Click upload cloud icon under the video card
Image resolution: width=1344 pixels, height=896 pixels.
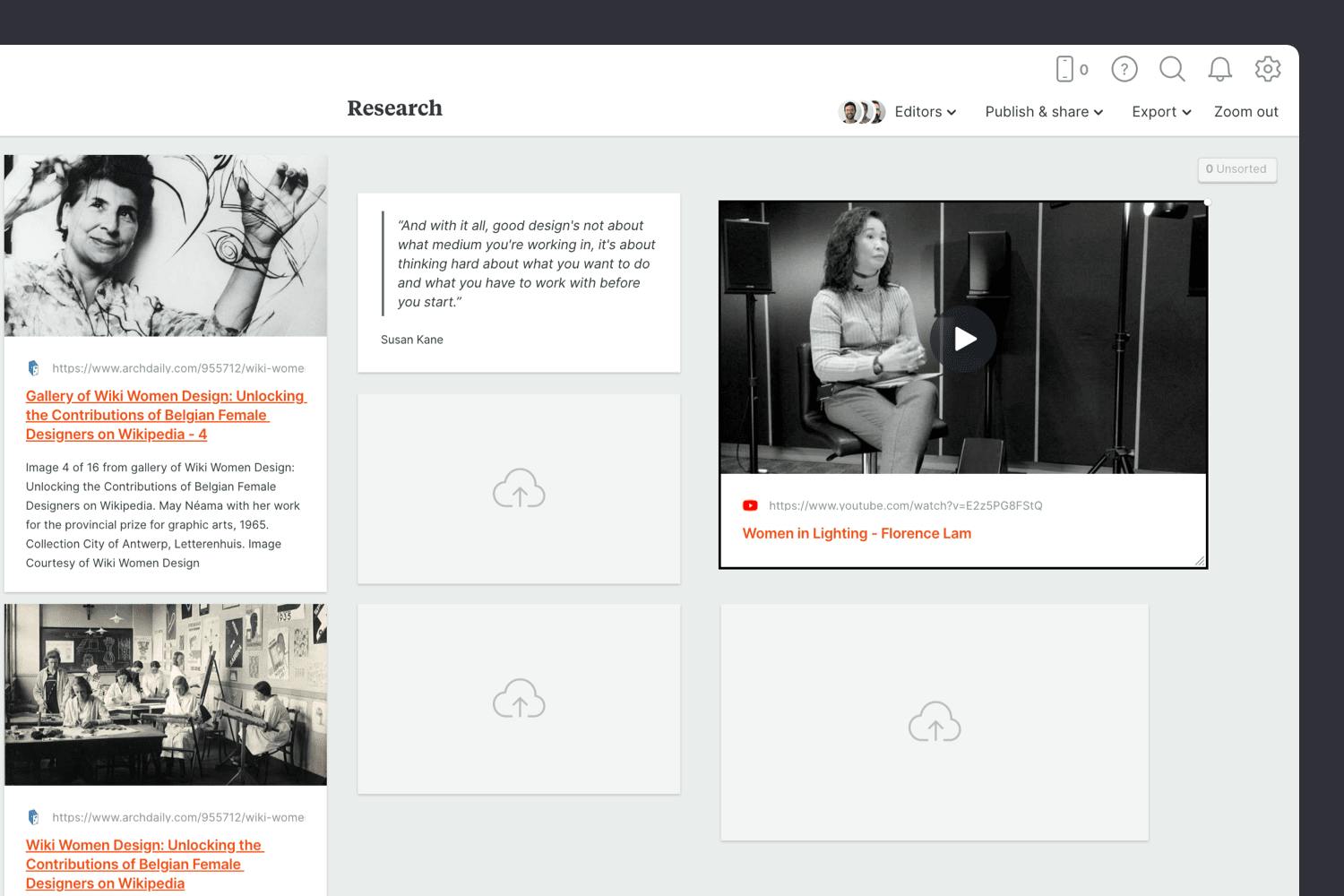point(935,722)
